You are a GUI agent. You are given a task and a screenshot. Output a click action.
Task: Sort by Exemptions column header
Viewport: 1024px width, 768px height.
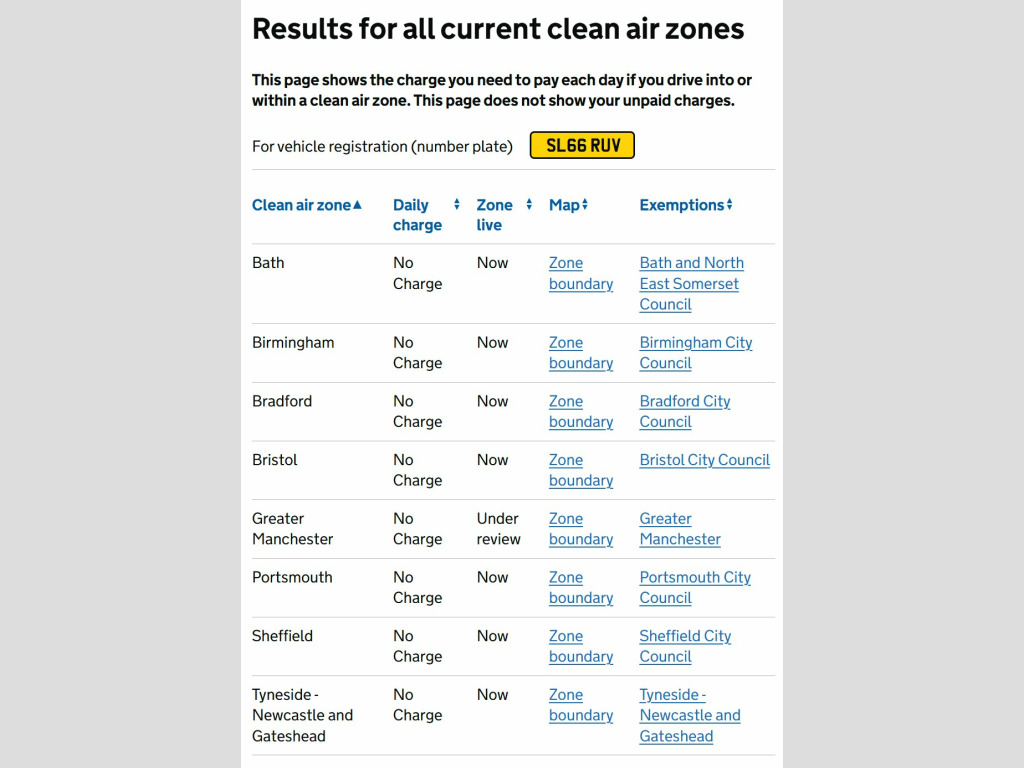click(x=682, y=205)
